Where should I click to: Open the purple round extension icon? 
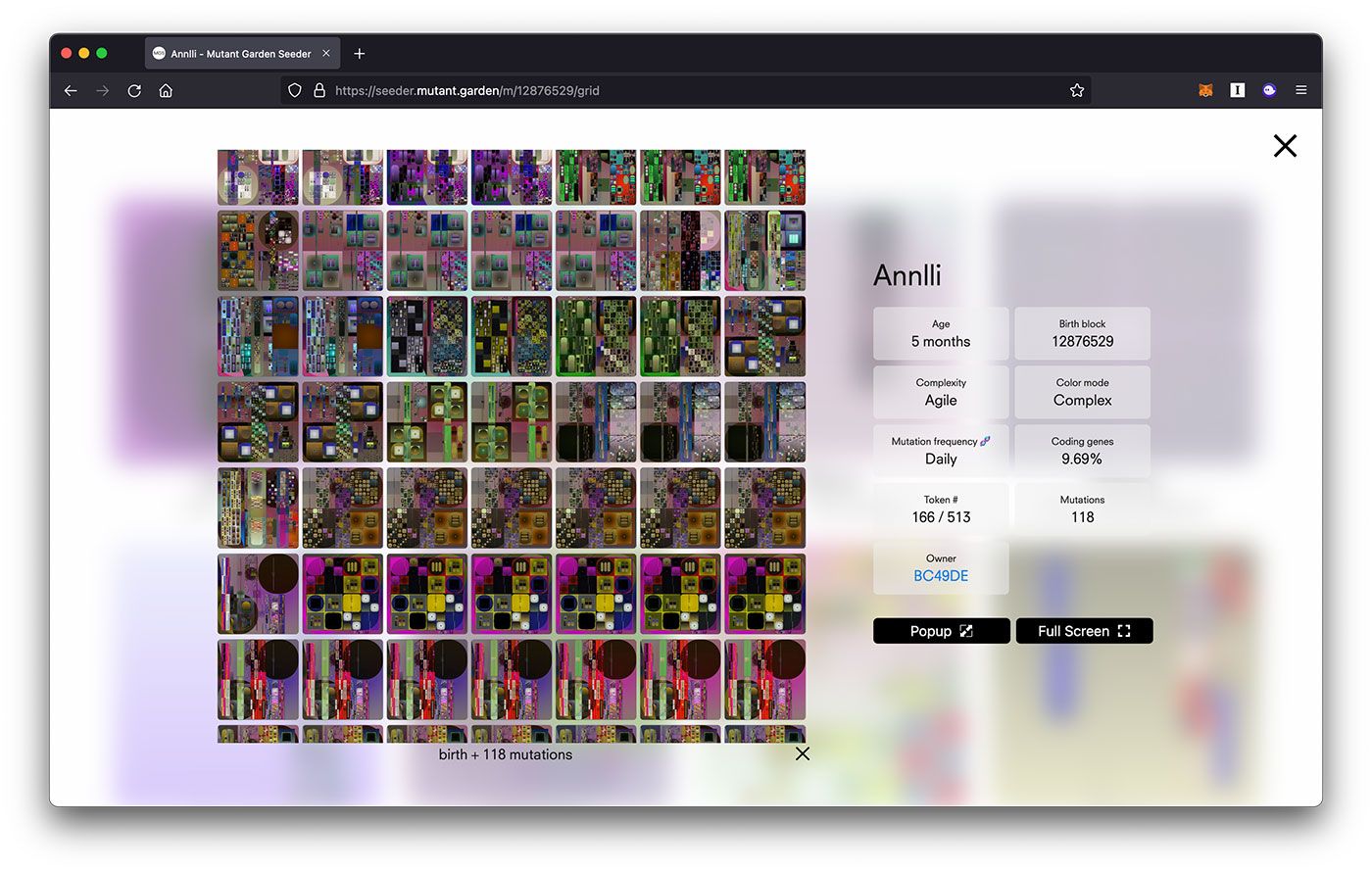tap(1269, 90)
